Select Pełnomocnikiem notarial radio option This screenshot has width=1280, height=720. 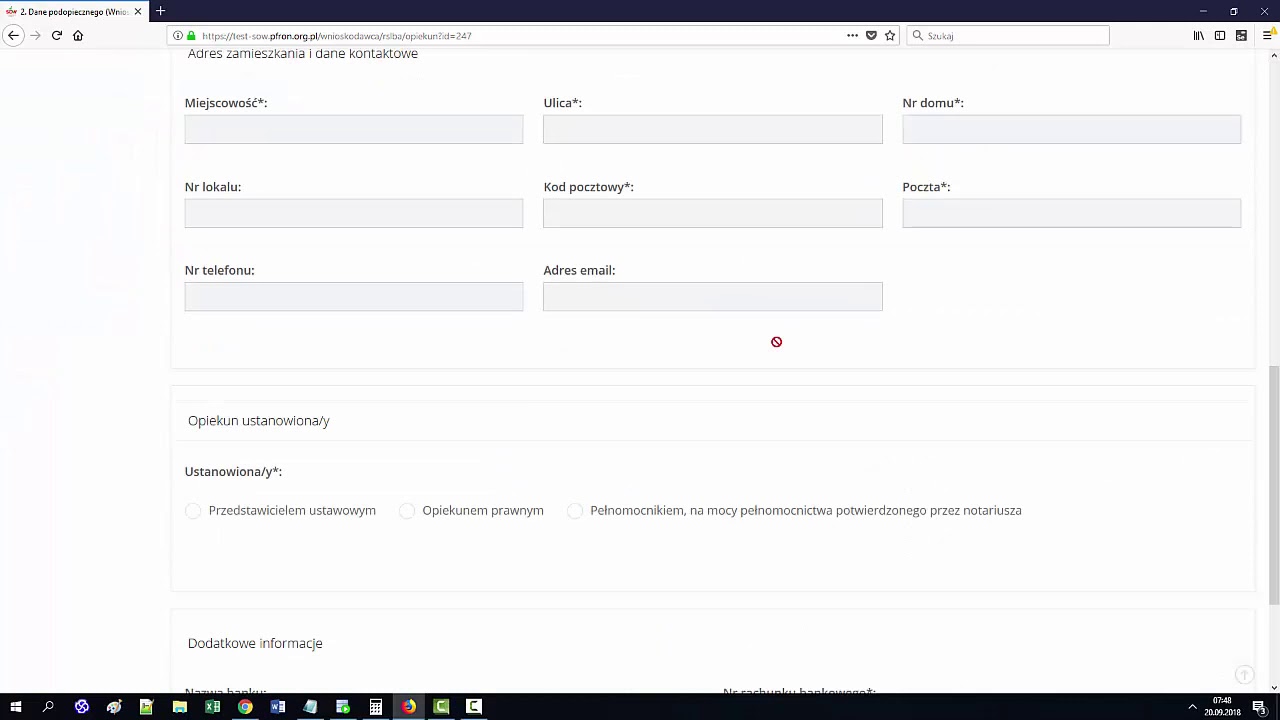(x=575, y=511)
